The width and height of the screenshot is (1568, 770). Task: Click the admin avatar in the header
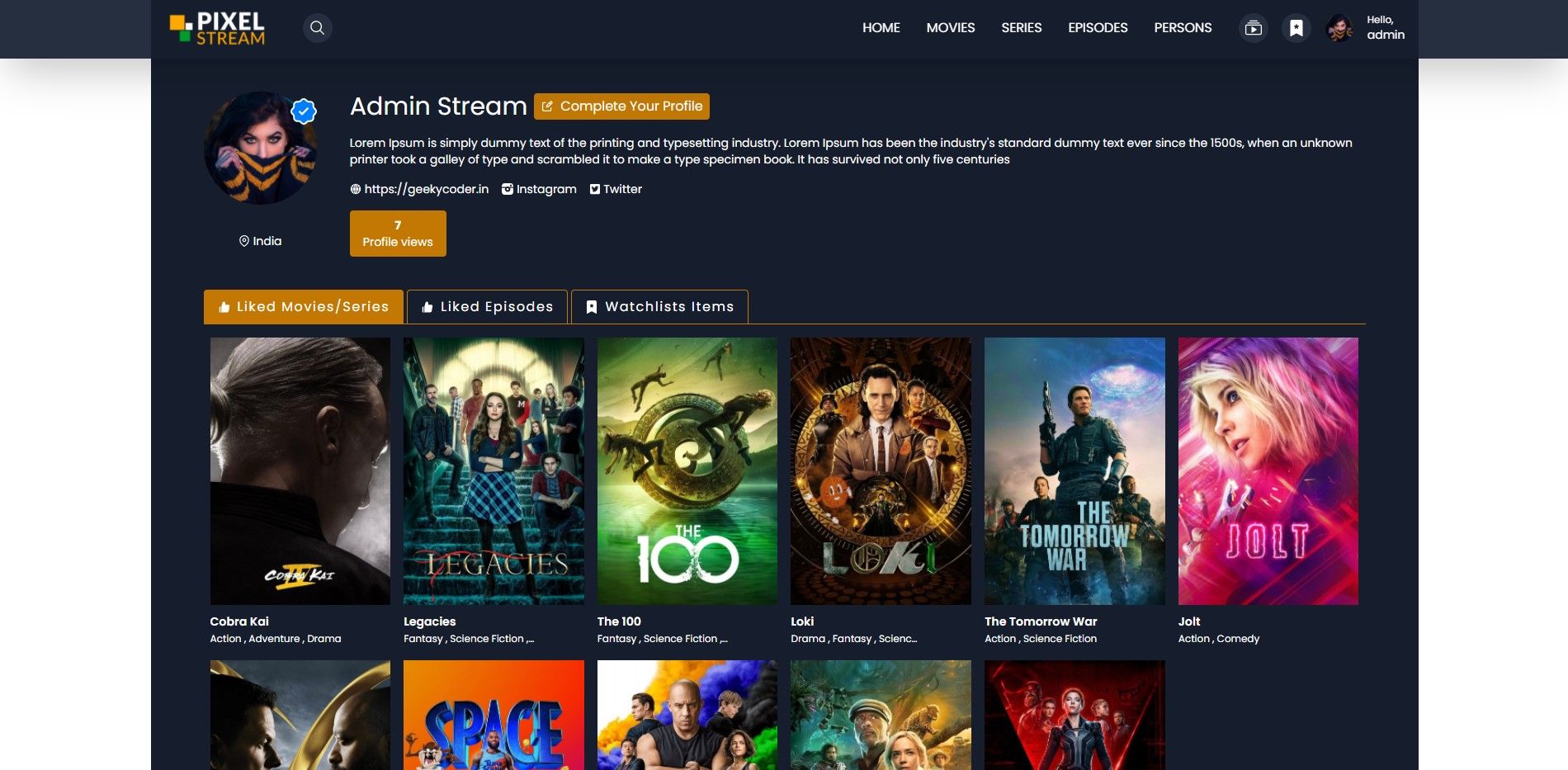[1339, 28]
